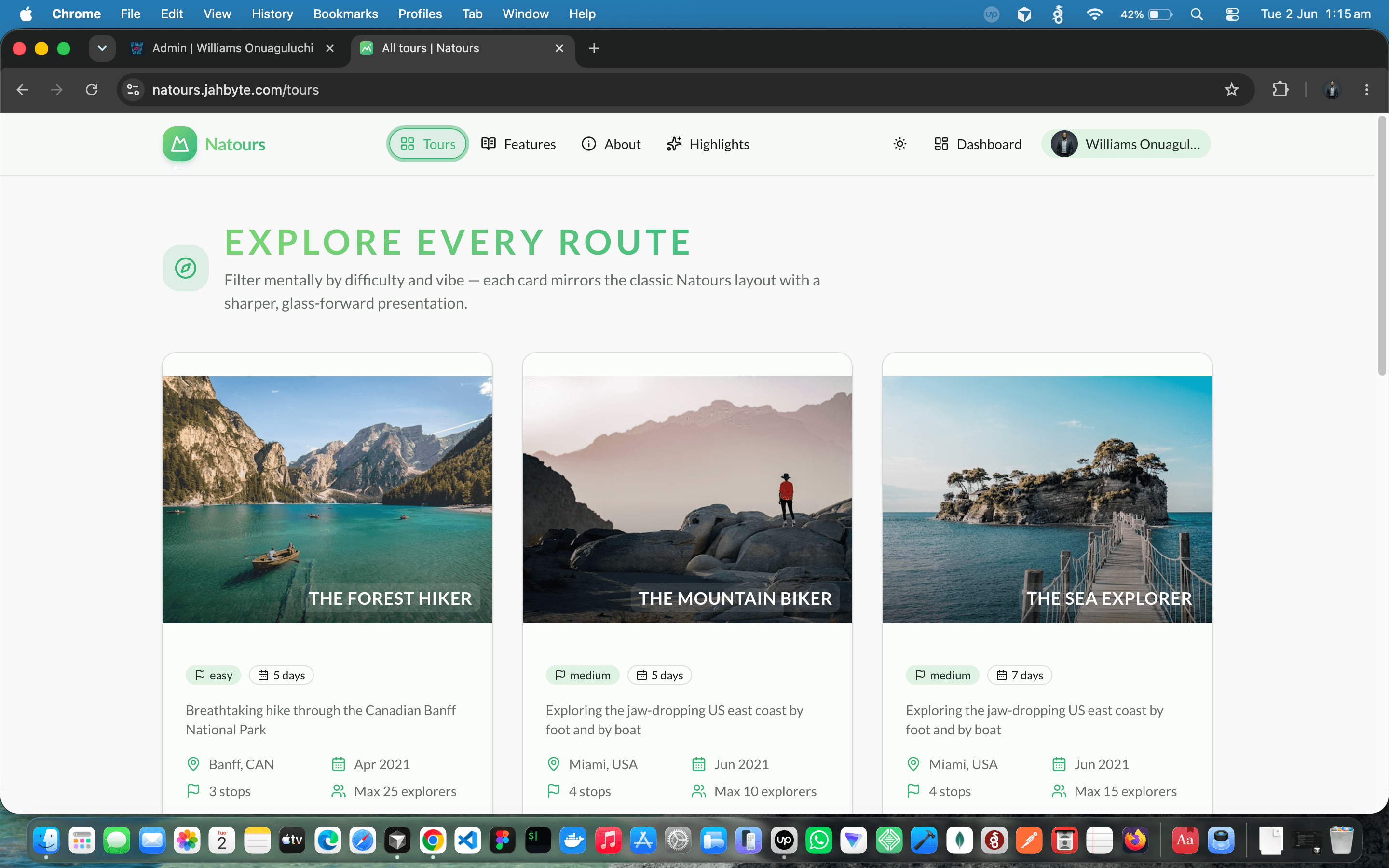Open Figma from the Dock

click(x=503, y=841)
